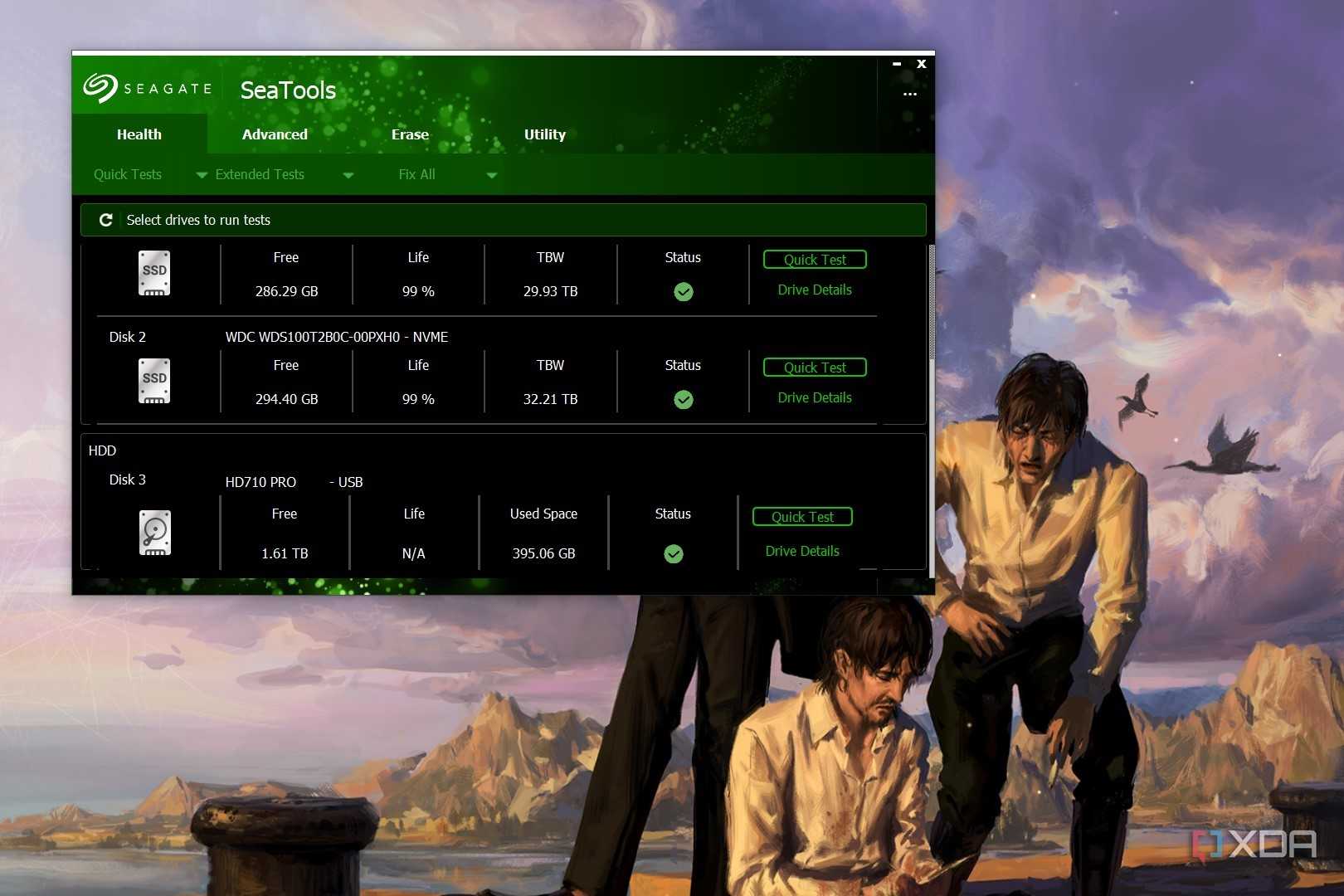This screenshot has width=1344, height=896.
Task: Expand the Extended Tests dropdown arrow
Action: pos(348,175)
